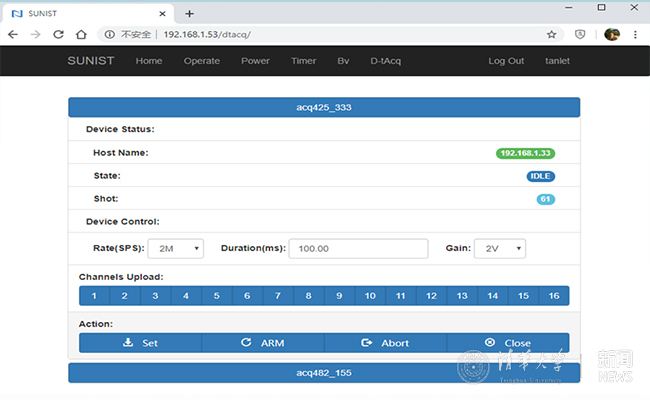This screenshot has height=400, width=650.
Task: Click the browser home icon
Action: click(x=81, y=34)
